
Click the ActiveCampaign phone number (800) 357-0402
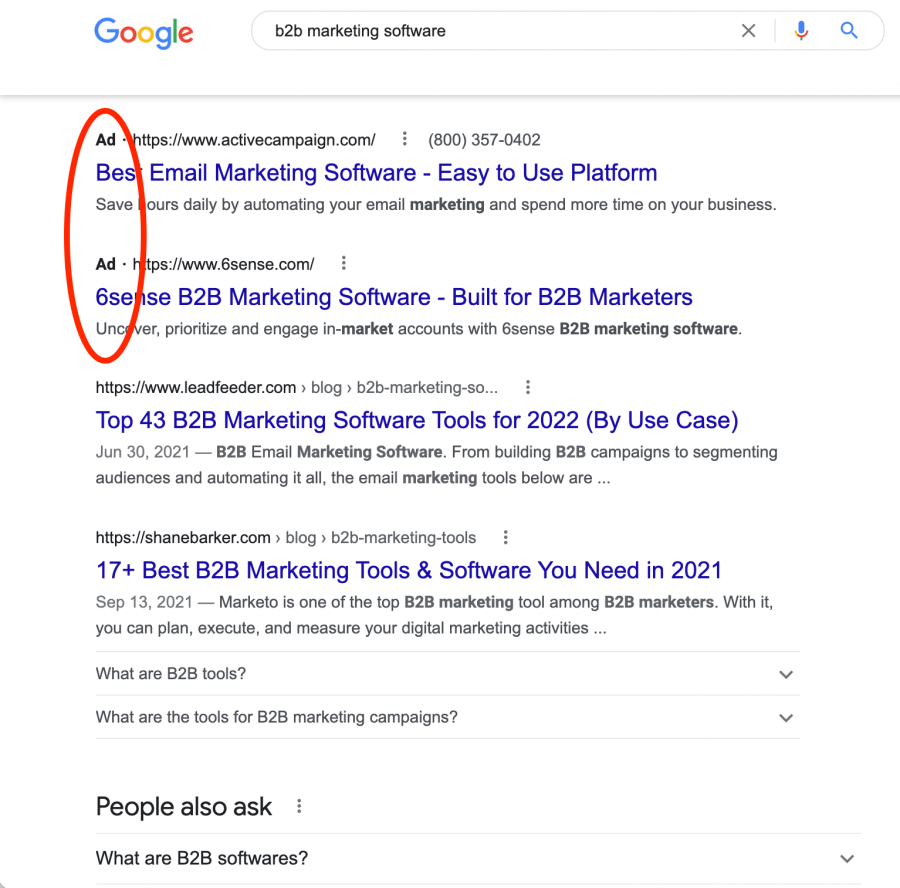pos(484,139)
